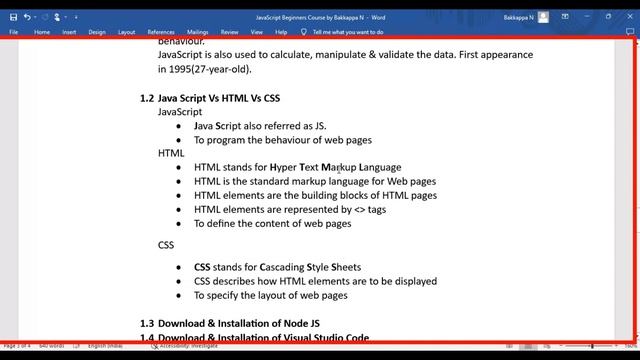Switch to the References ribbon tab
The height and width of the screenshot is (360, 640).
tap(161, 32)
